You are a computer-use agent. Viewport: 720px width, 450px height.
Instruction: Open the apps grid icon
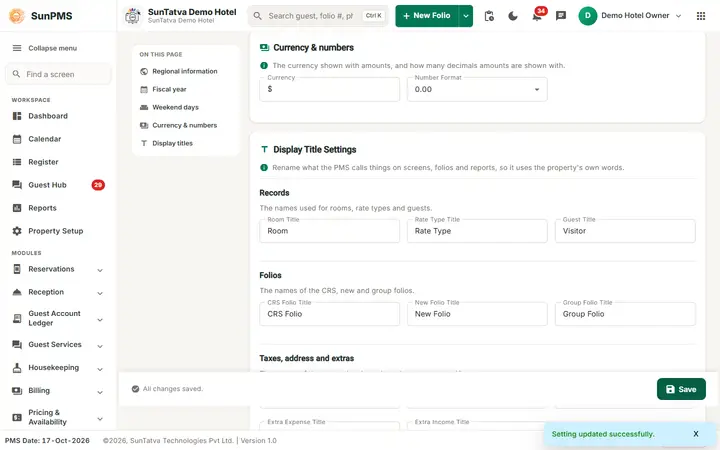click(x=701, y=16)
